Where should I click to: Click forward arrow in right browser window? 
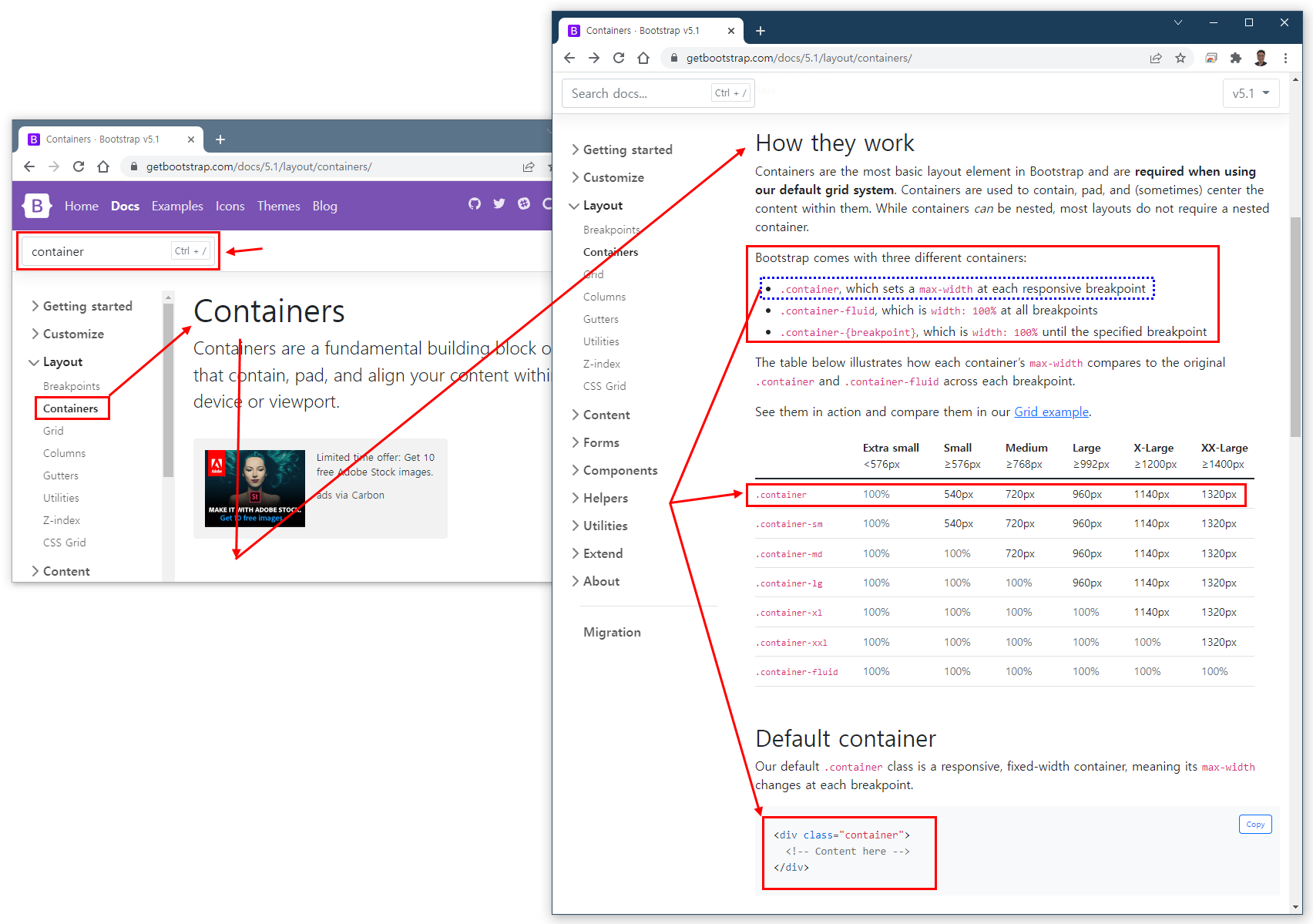click(x=594, y=58)
